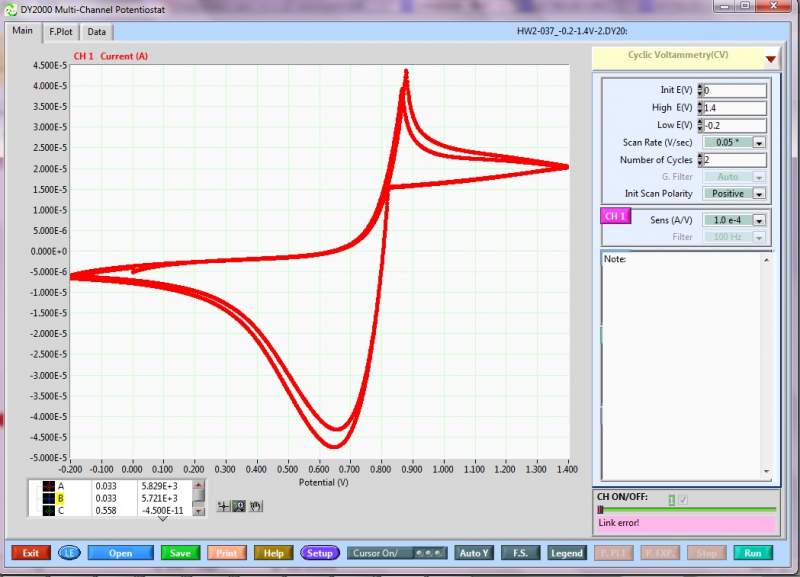Screen dimensions: 800x577
Task: Click the Note area scroll down arrow
Action: click(x=766, y=471)
